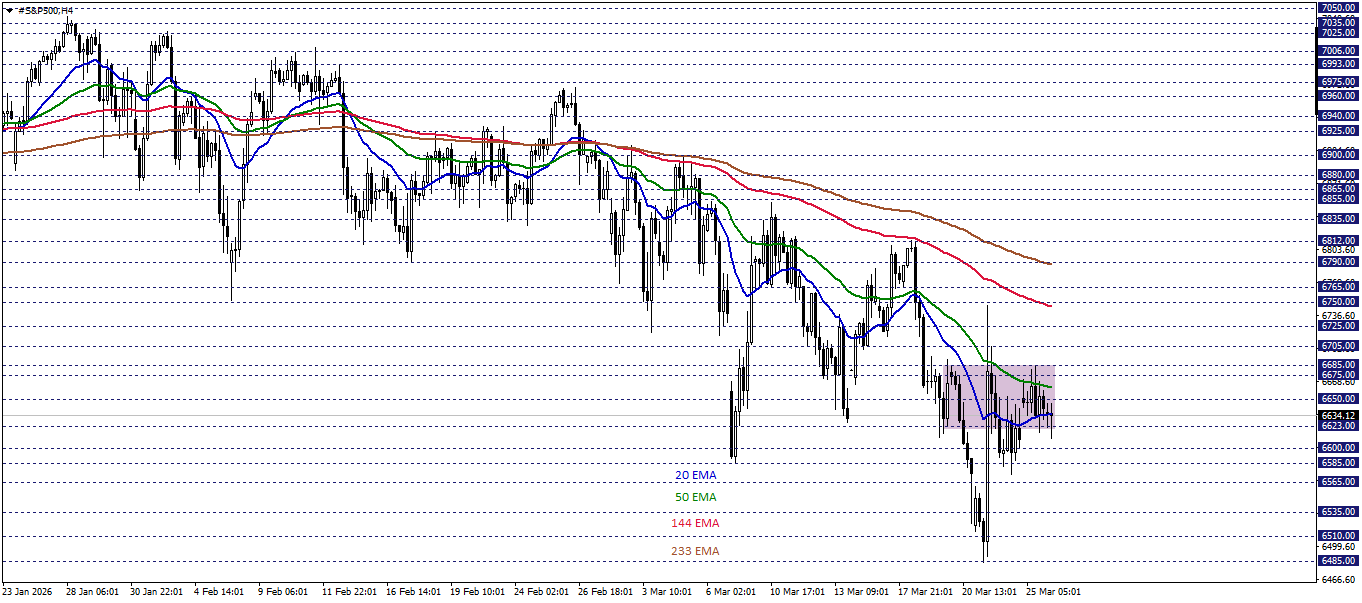Select the 7050.00 price level tag
The width and height of the screenshot is (1362, 603).
pos(1336,6)
